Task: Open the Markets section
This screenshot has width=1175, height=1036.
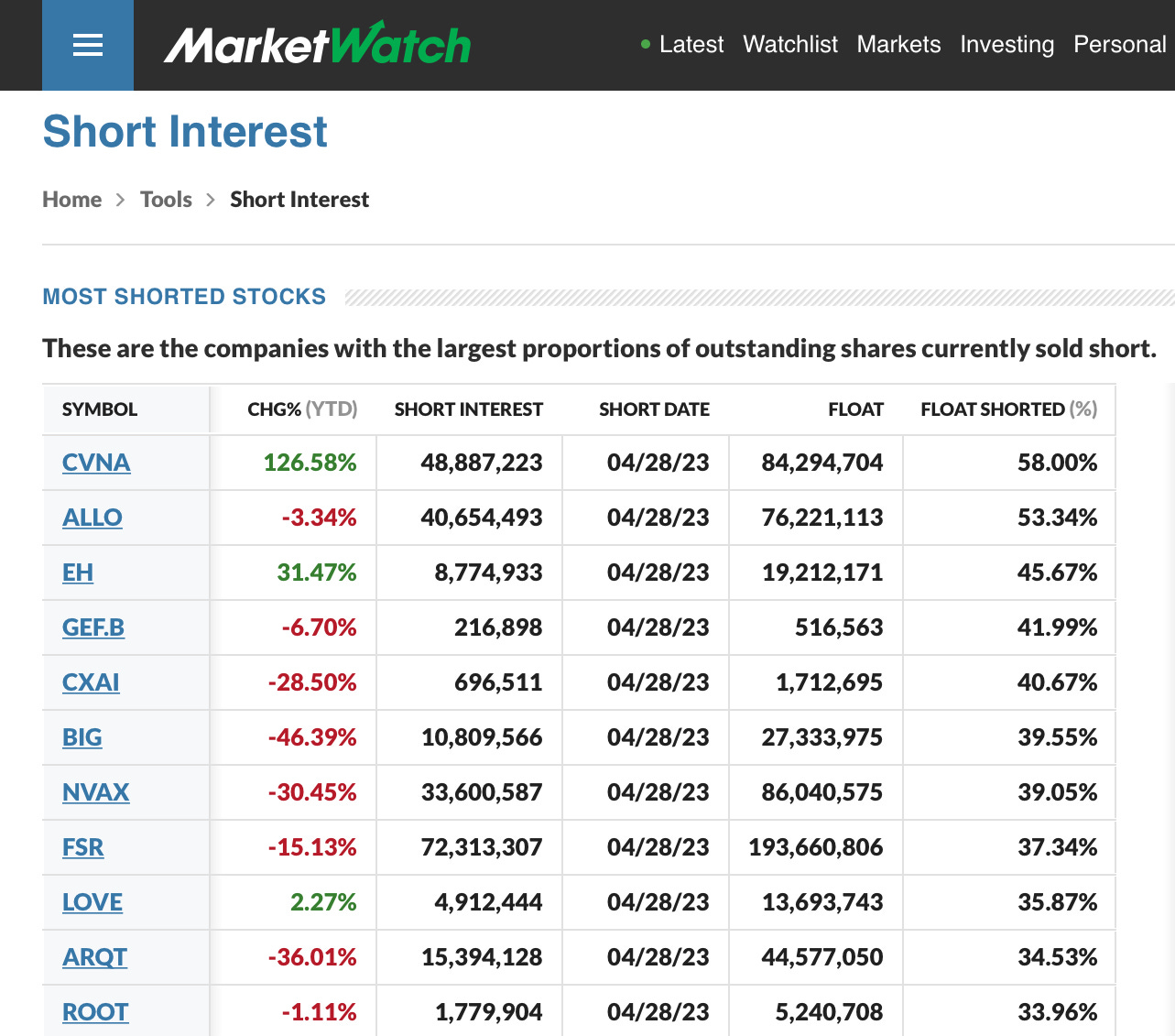Action: pos(898,44)
